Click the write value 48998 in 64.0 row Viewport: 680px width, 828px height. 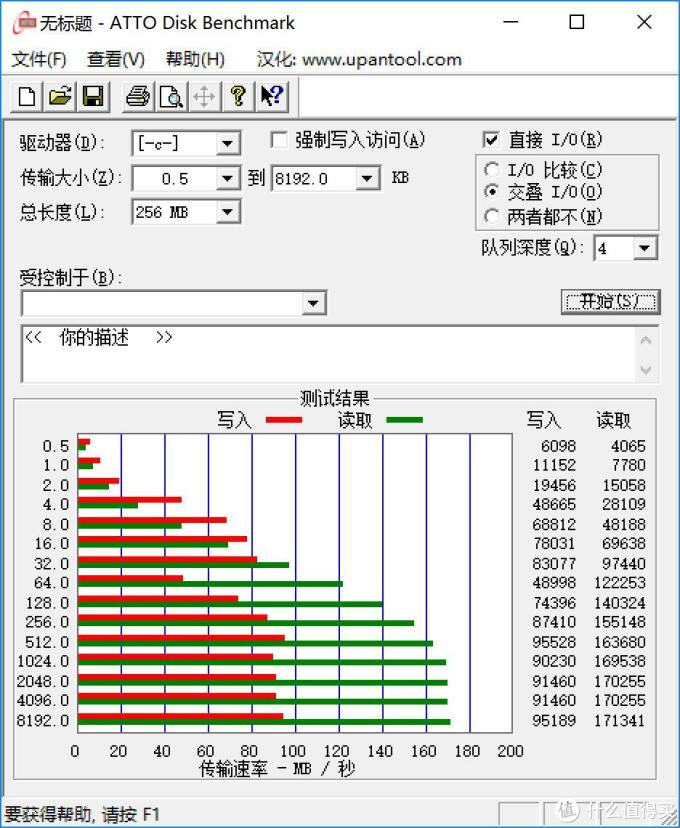tap(554, 582)
